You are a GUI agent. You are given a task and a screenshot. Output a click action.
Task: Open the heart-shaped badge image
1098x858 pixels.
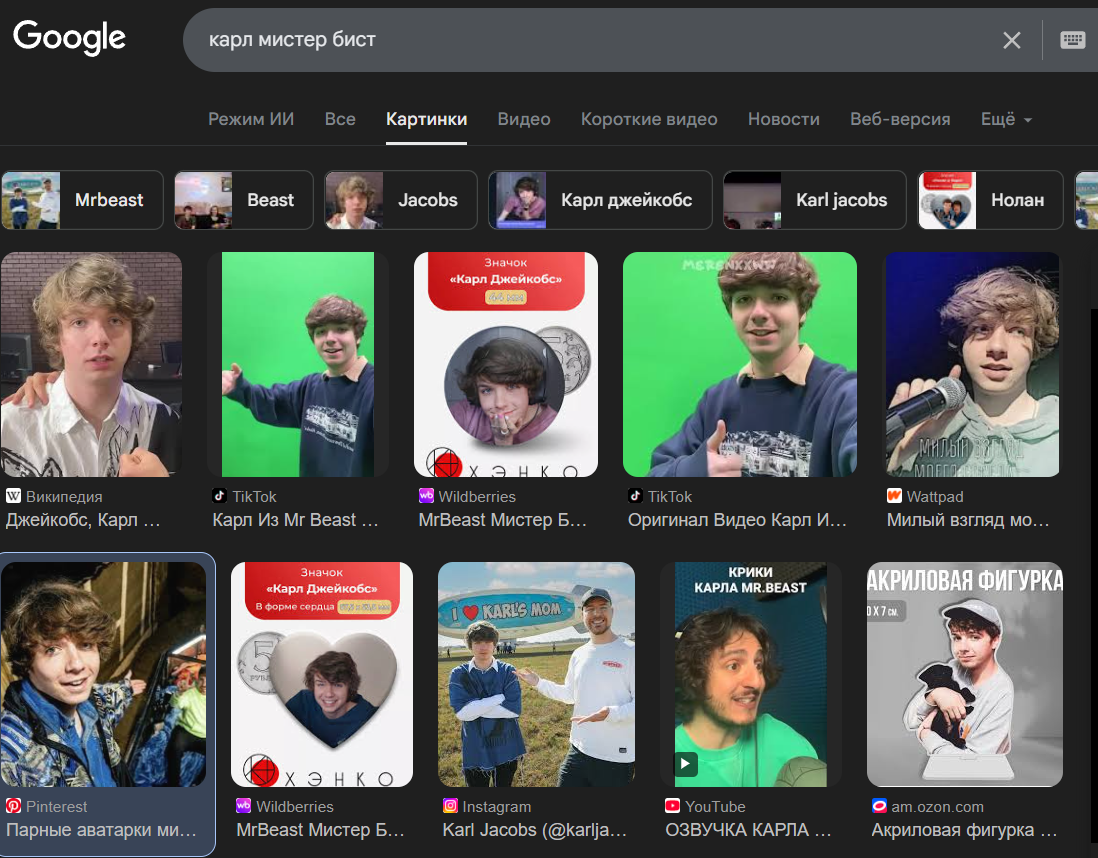point(321,674)
